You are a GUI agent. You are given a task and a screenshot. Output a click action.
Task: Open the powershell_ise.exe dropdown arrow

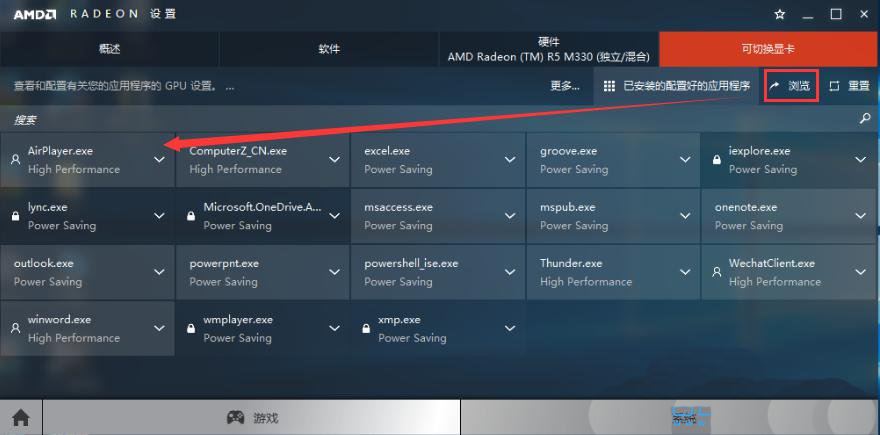tap(510, 272)
